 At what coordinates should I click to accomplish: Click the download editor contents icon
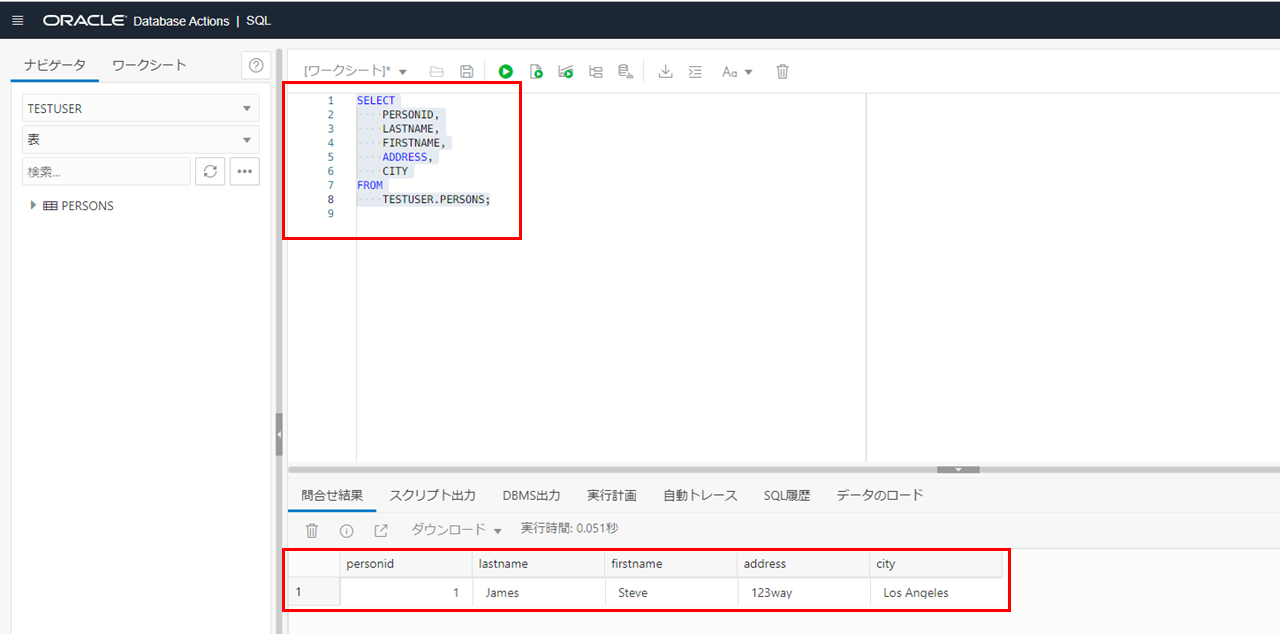click(x=665, y=72)
